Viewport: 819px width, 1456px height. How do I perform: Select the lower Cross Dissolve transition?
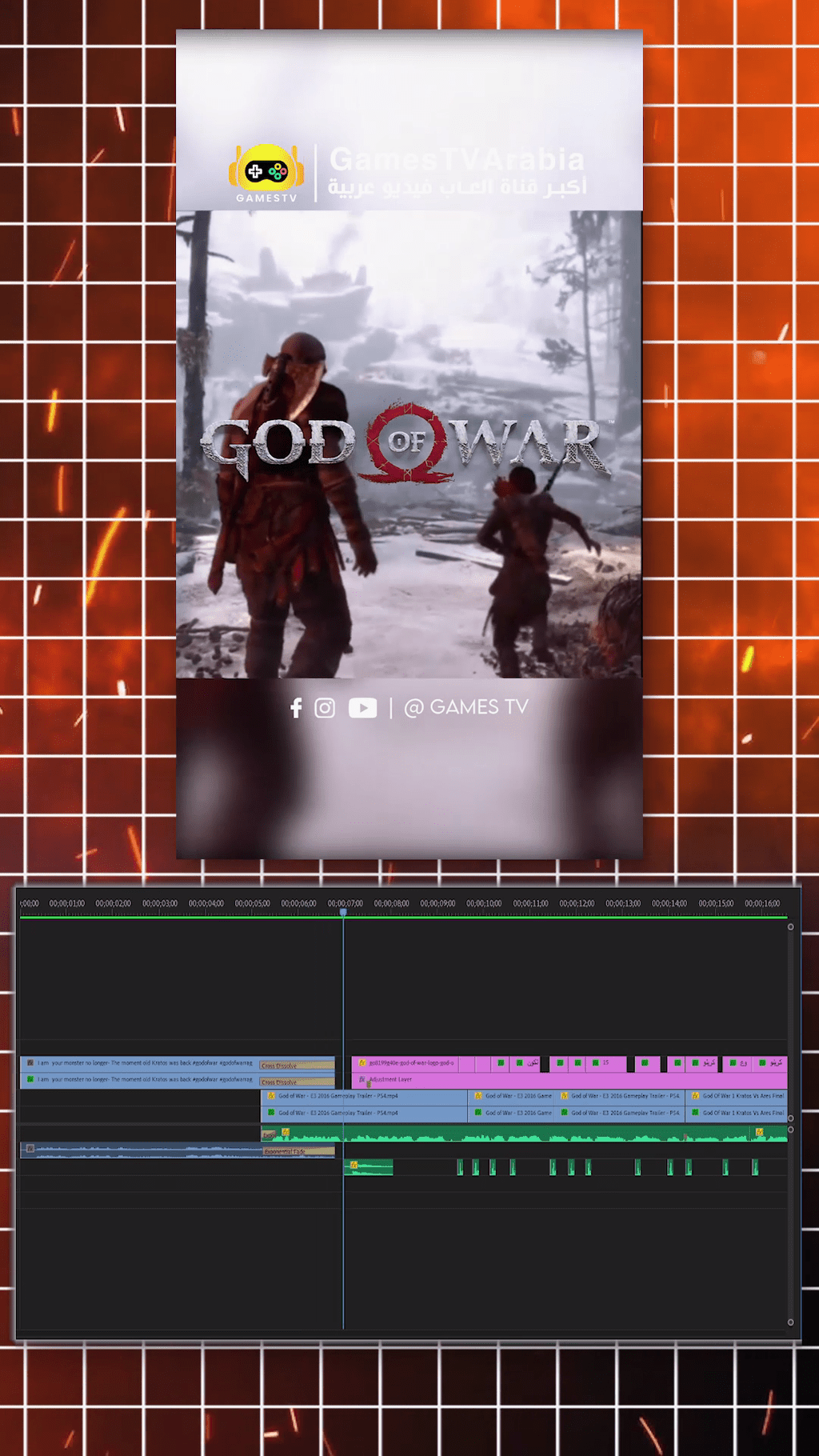tap(297, 1082)
